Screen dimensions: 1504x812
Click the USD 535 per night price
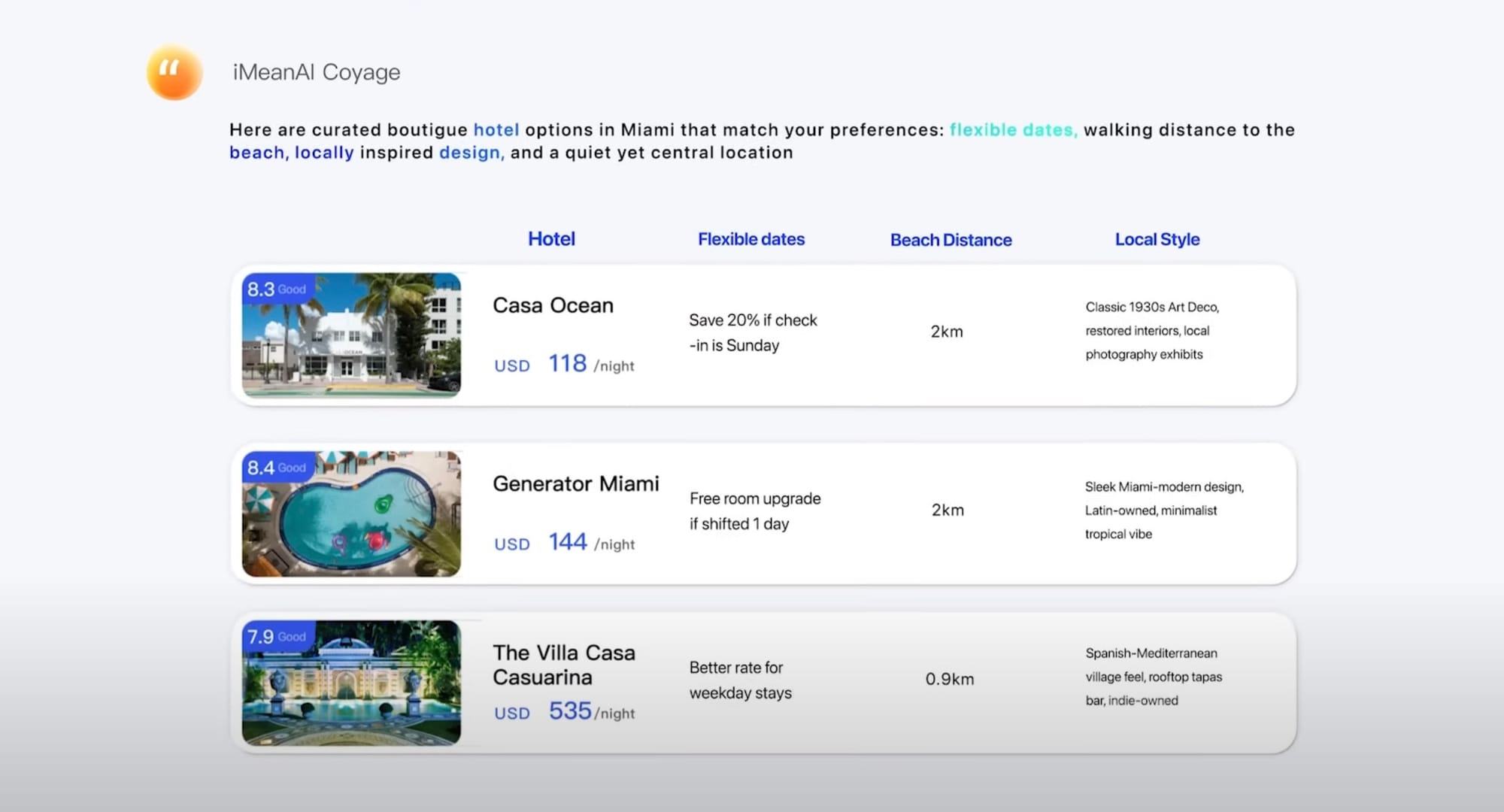click(564, 712)
